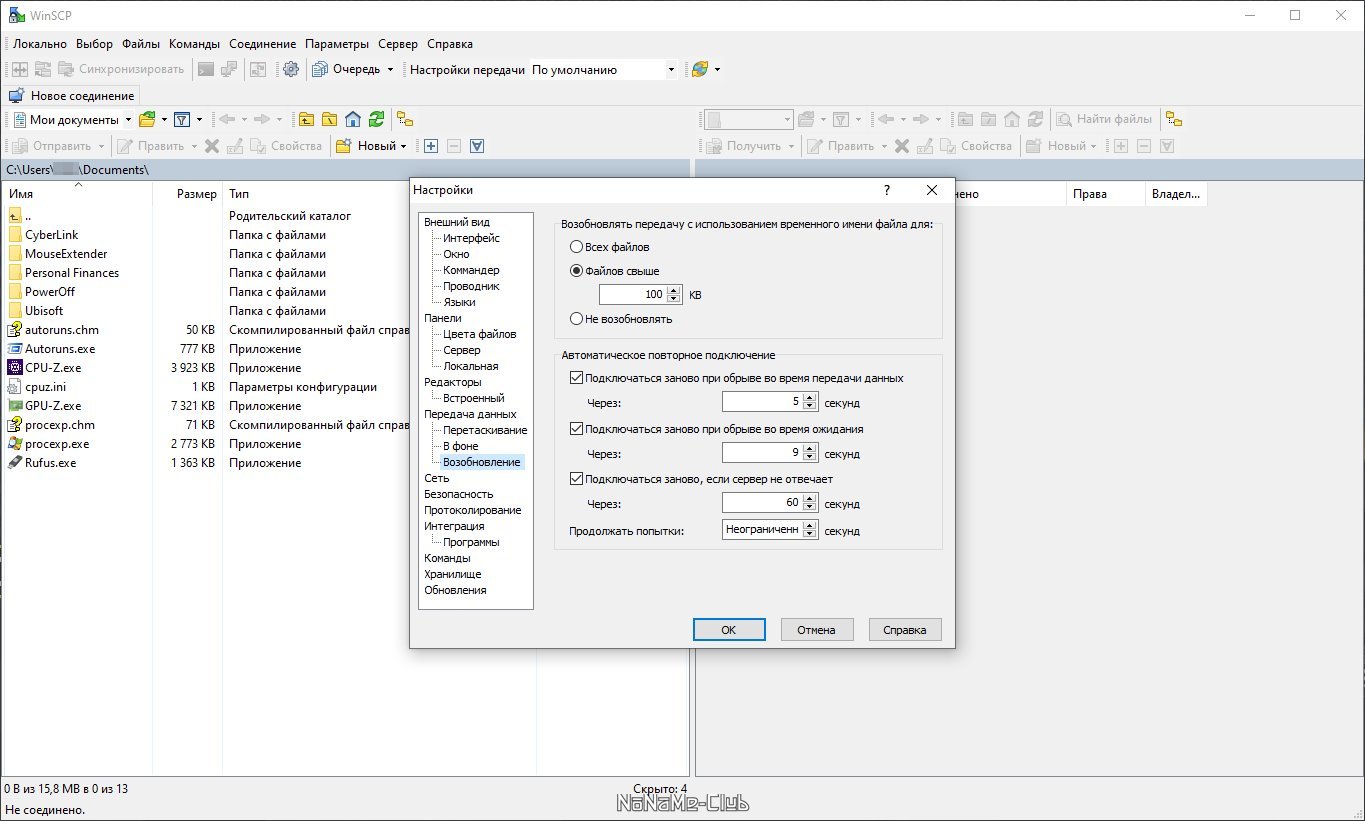Screen dimensions: 1365x821
Task: Sort local files by Имя column header
Action: (x=77, y=194)
